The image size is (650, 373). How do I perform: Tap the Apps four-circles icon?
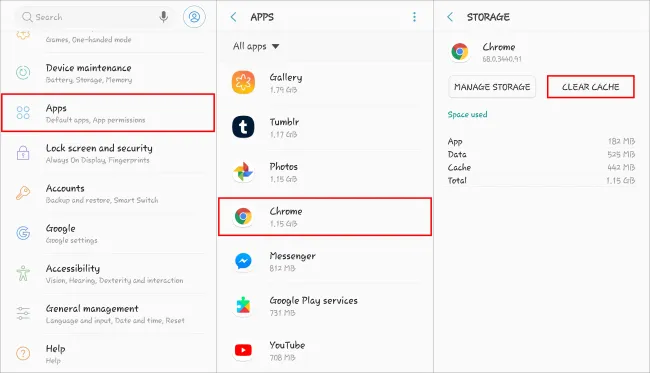click(23, 113)
